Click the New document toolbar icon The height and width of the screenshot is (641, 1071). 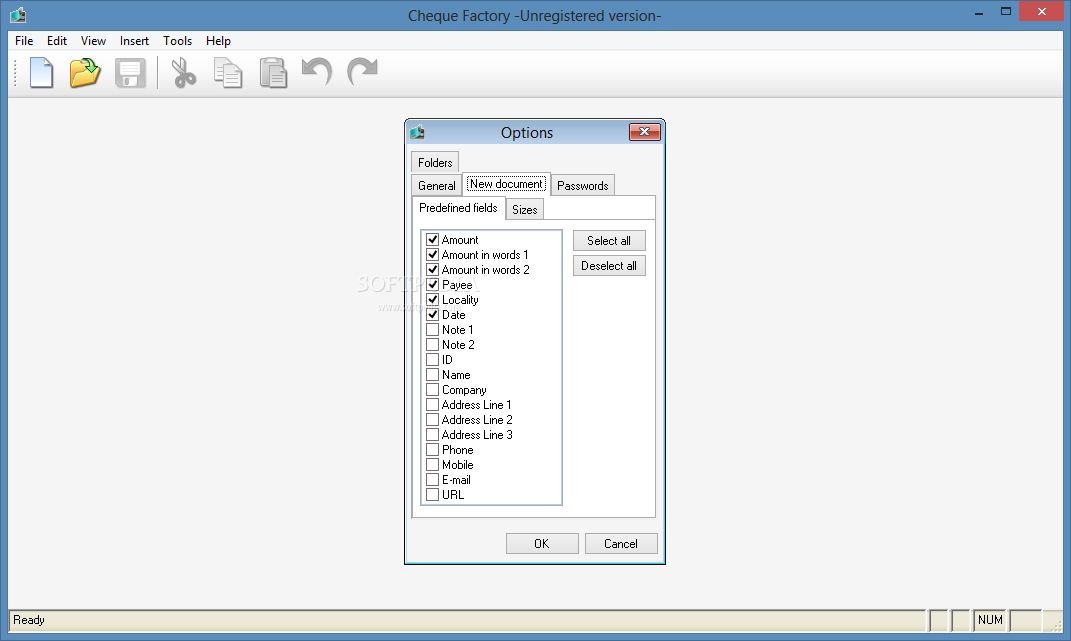[41, 72]
